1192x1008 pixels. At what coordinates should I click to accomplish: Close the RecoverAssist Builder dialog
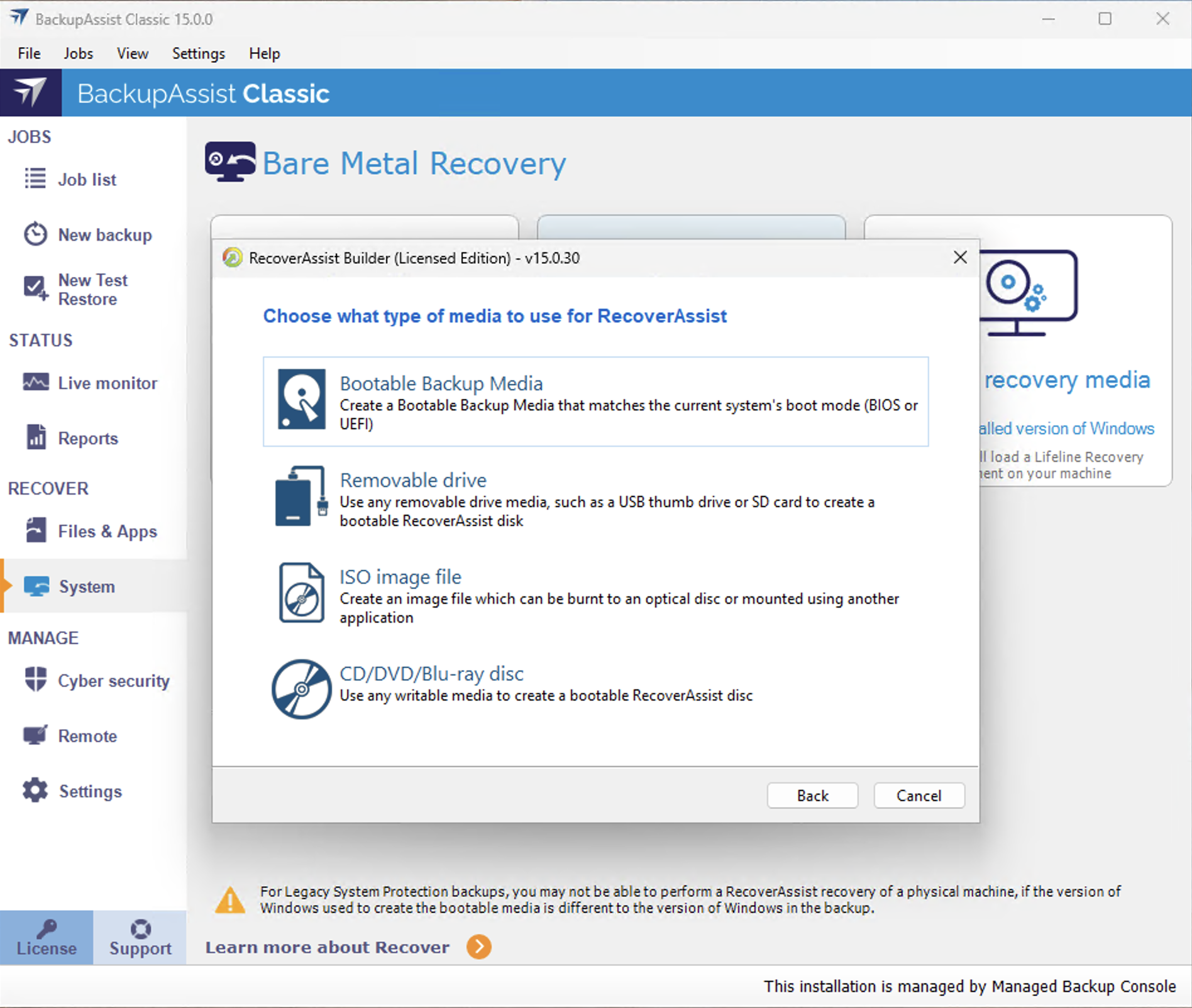959,258
